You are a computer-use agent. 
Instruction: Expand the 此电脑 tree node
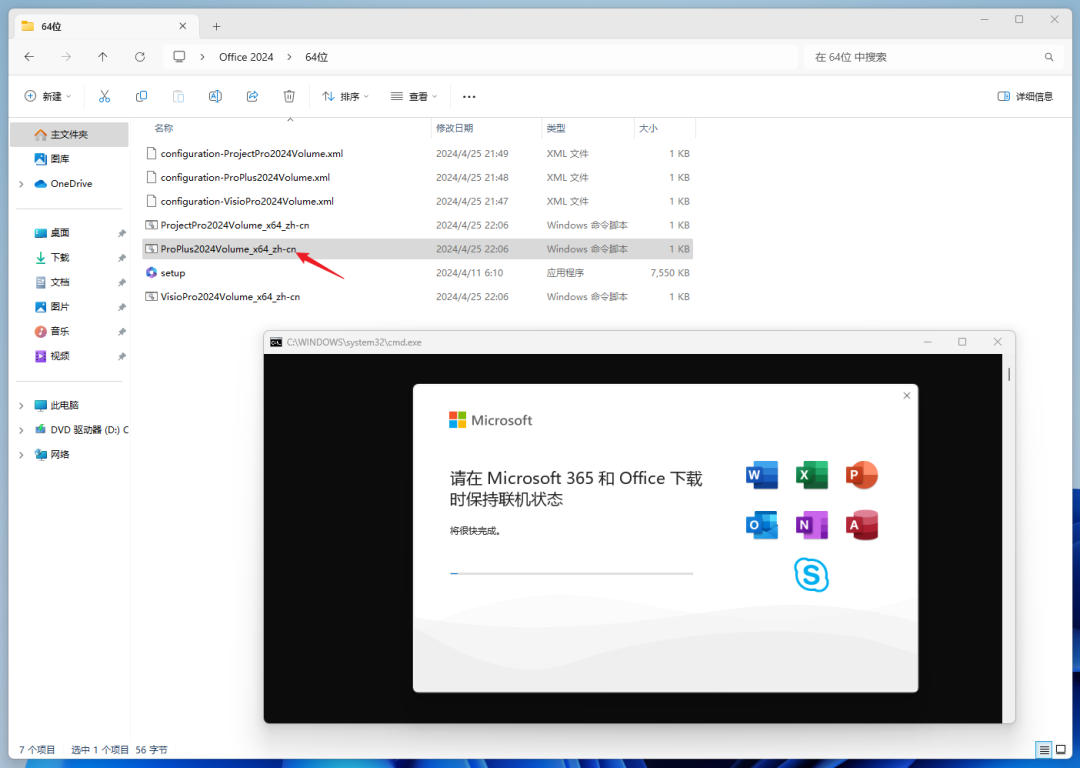21,406
